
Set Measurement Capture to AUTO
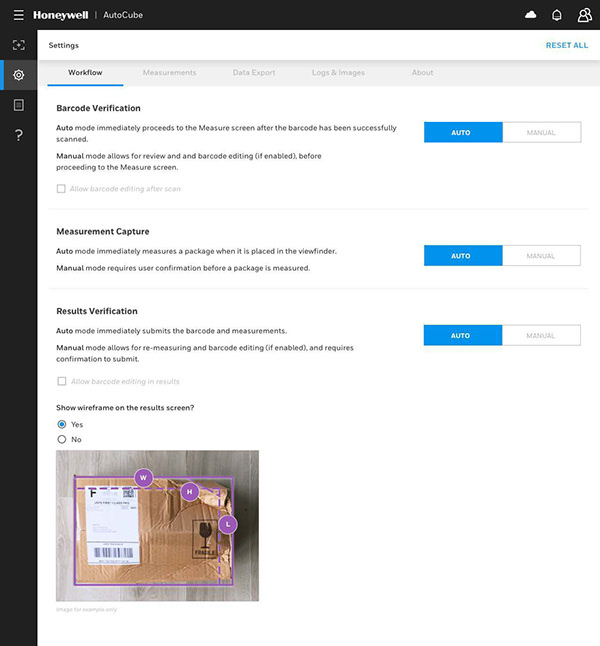[463, 256]
